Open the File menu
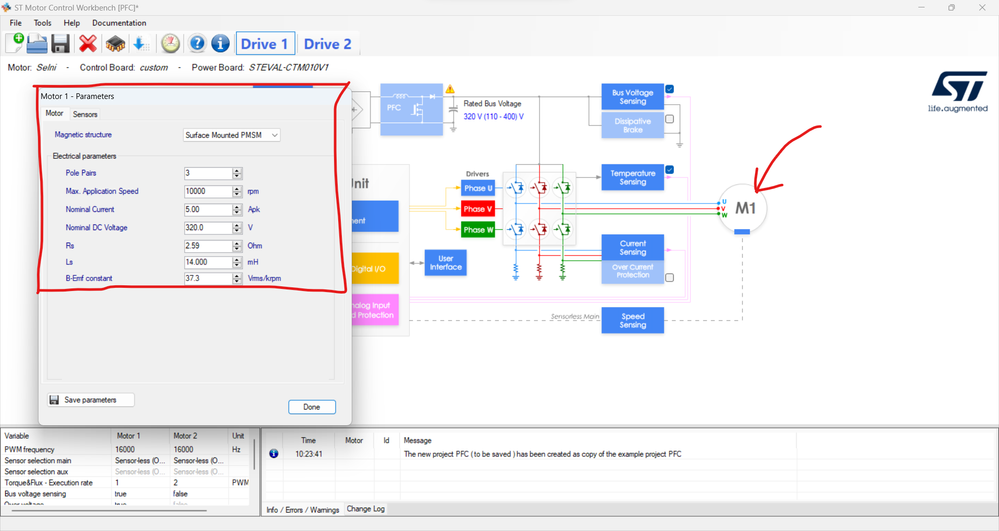This screenshot has width=999, height=531. tap(15, 23)
